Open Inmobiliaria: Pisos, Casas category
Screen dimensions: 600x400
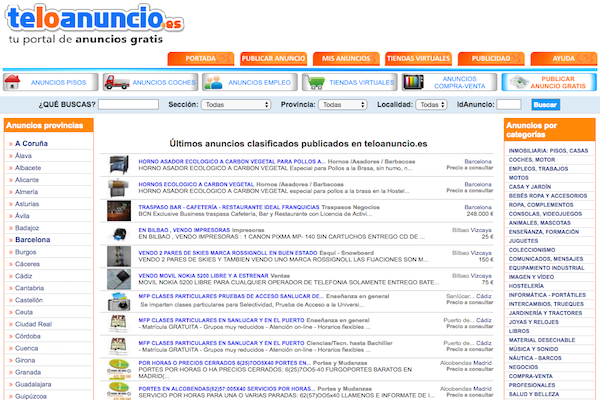[548, 151]
